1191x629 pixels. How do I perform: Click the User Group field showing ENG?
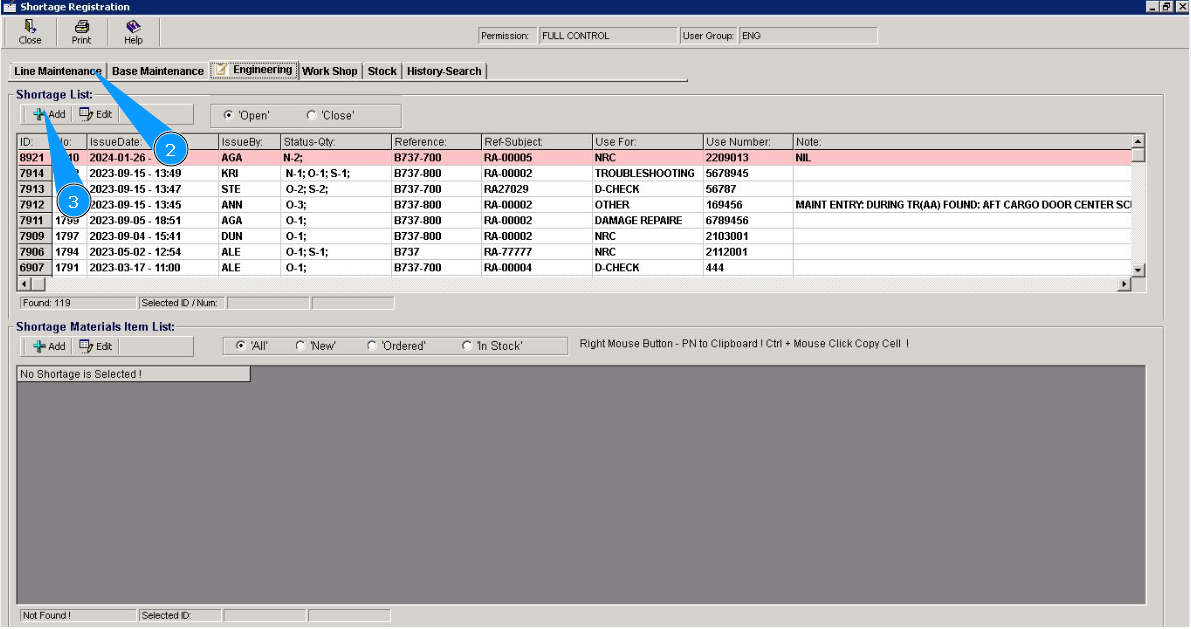(808, 36)
